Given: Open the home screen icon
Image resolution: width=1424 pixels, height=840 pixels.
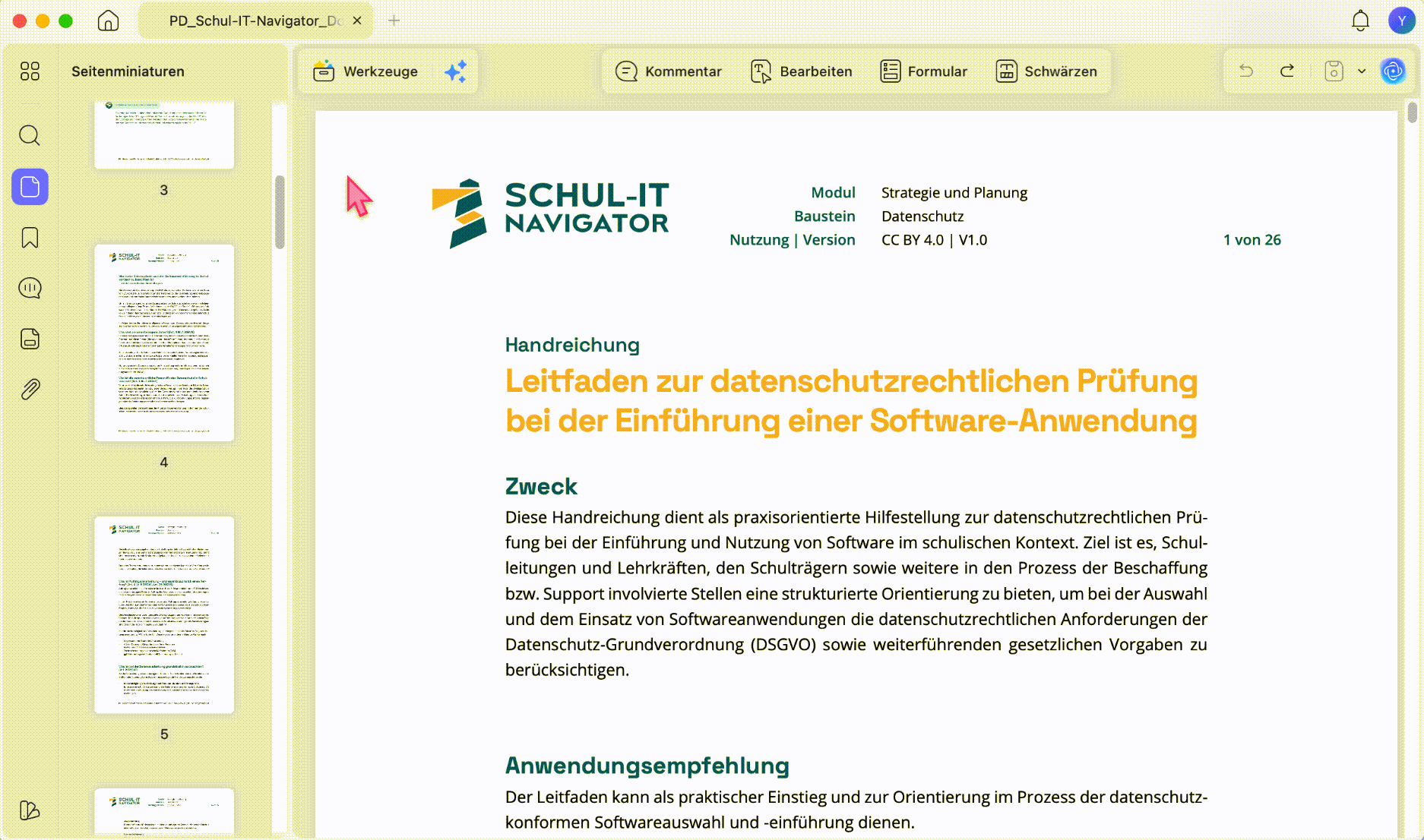Looking at the screenshot, I should click(108, 21).
